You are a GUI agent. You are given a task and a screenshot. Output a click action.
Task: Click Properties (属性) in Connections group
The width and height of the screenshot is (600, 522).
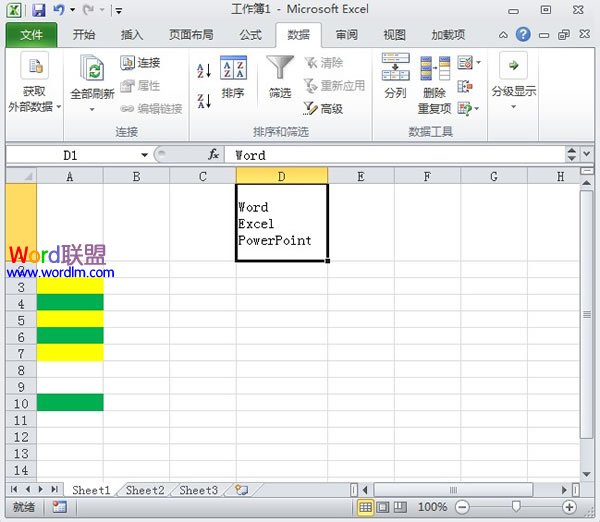(x=140, y=85)
